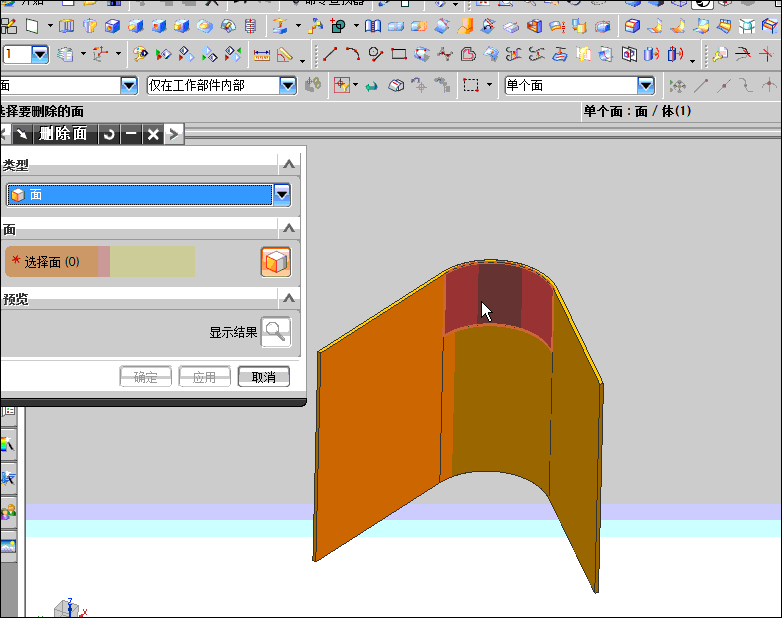Click the layer settings stacked-sheets icon
This screenshot has width=782, height=618.
tap(65, 54)
